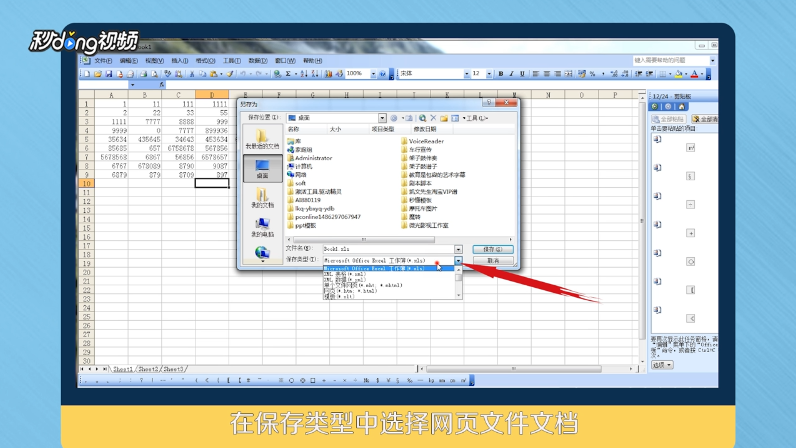Click the Sort Ascending toolbar icon

pyautogui.click(x=304, y=74)
